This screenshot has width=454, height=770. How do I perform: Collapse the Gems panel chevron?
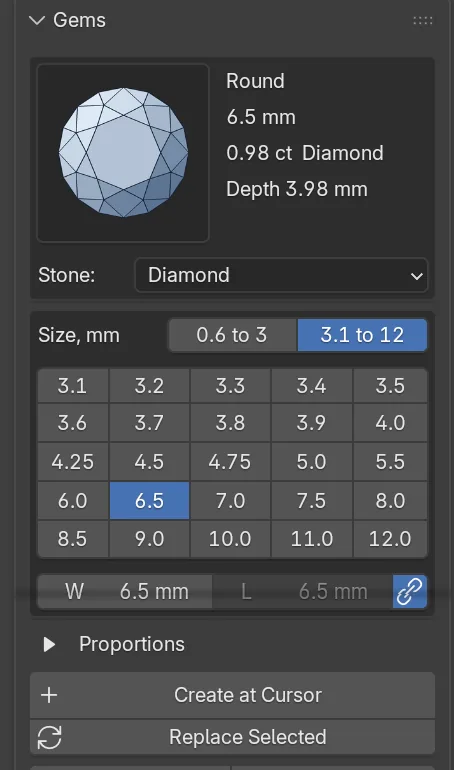(x=37, y=21)
